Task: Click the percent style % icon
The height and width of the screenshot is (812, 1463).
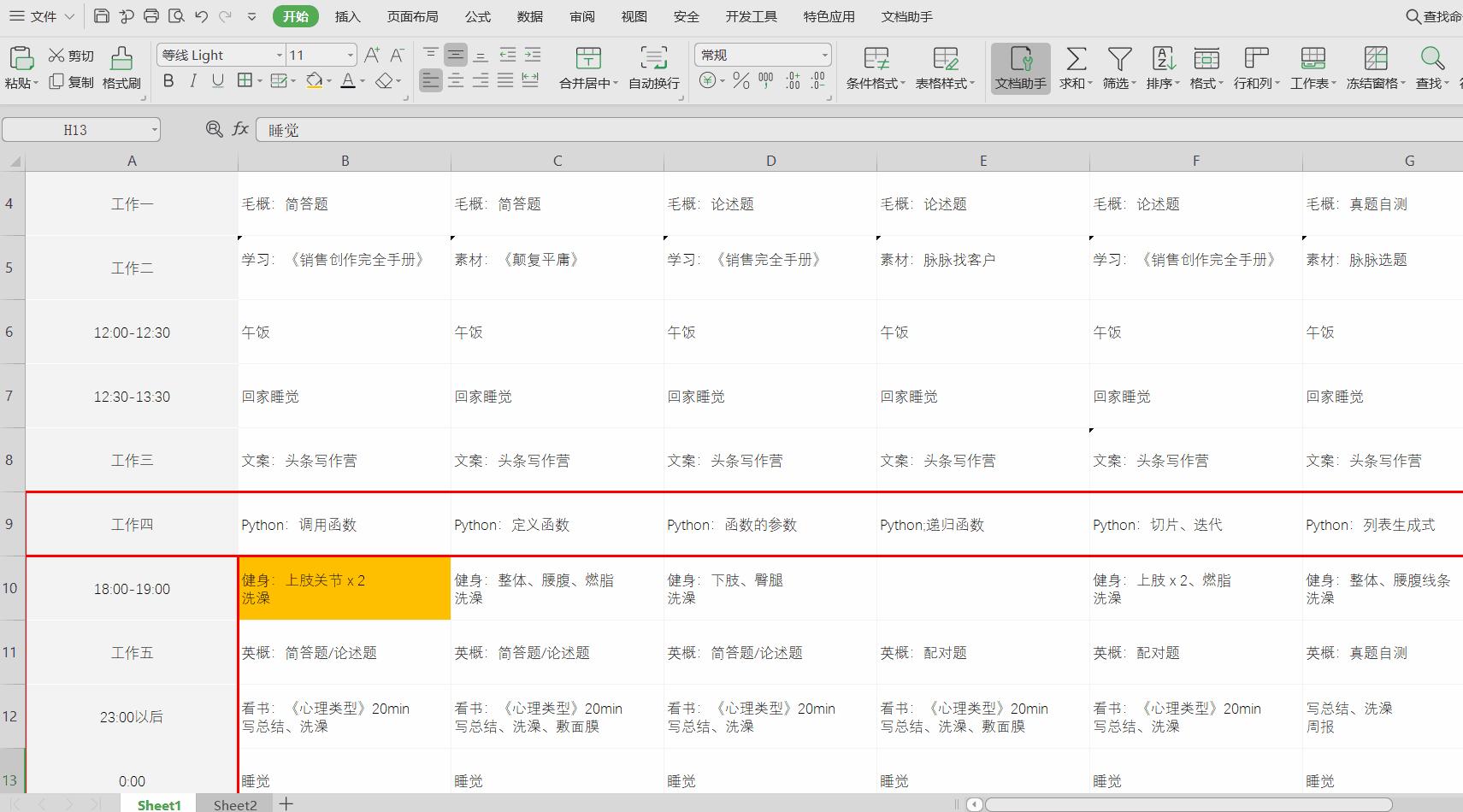Action: point(740,81)
